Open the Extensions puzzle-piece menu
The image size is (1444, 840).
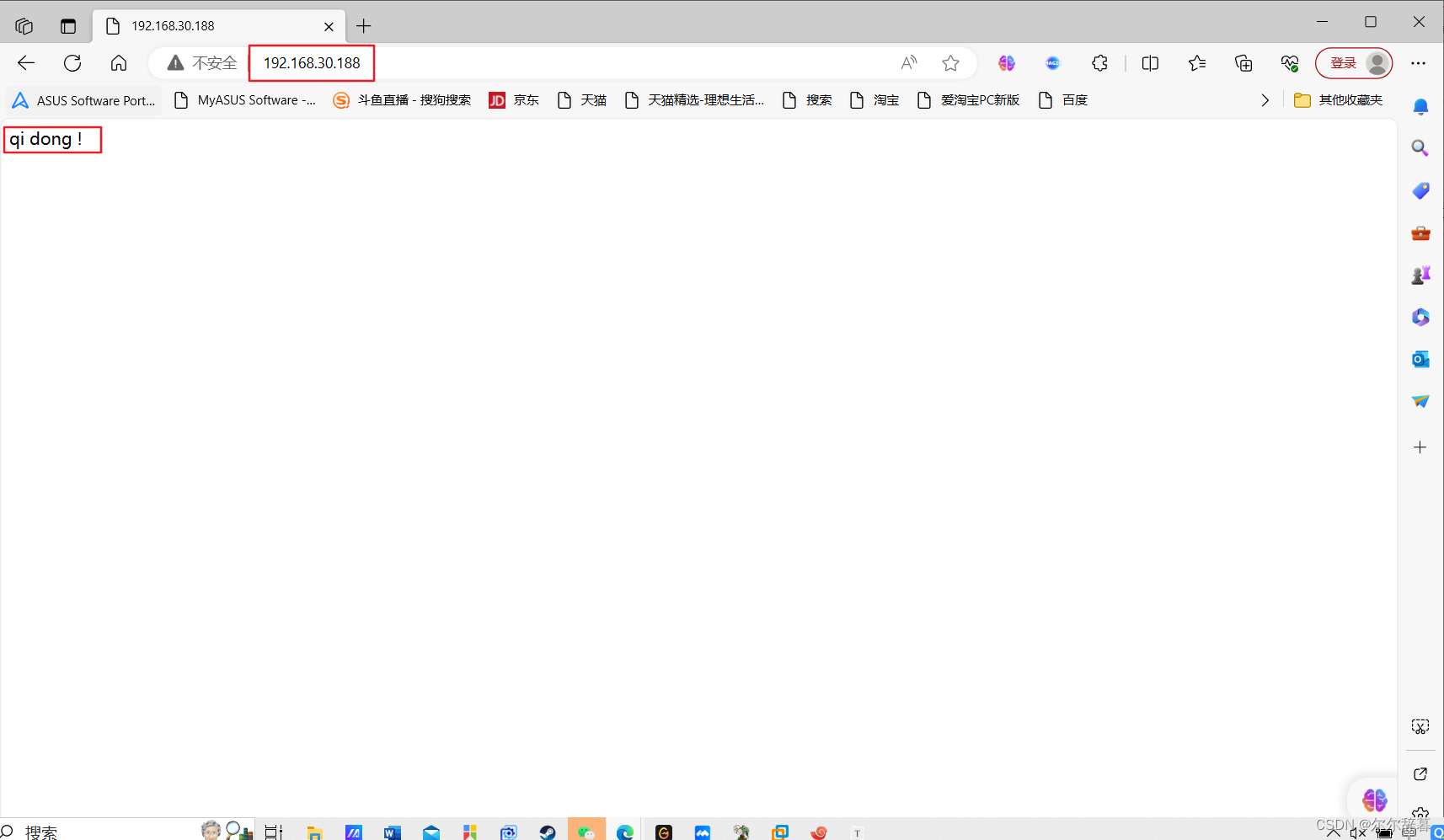1099,63
